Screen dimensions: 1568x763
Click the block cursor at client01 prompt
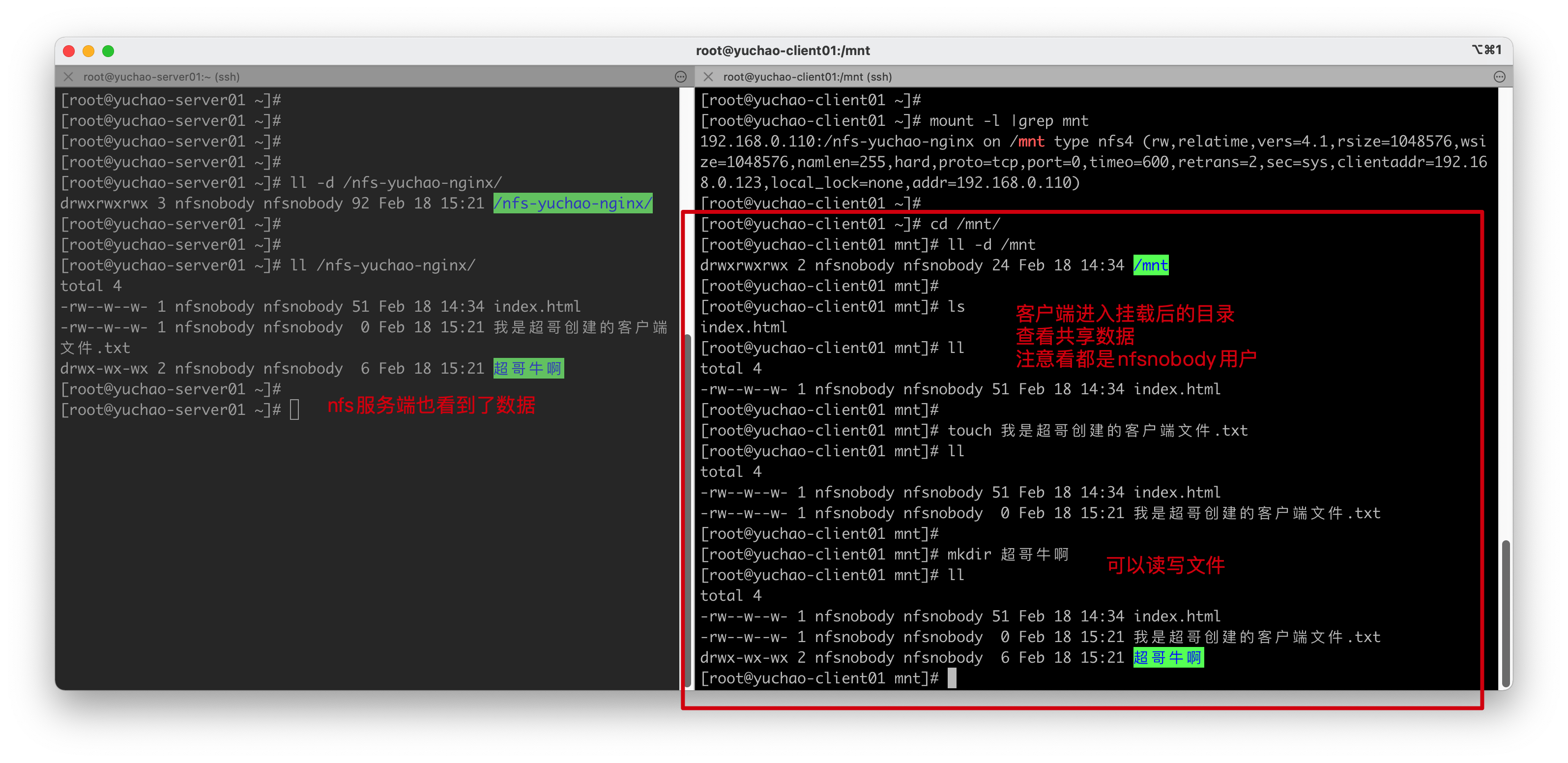tap(952, 678)
